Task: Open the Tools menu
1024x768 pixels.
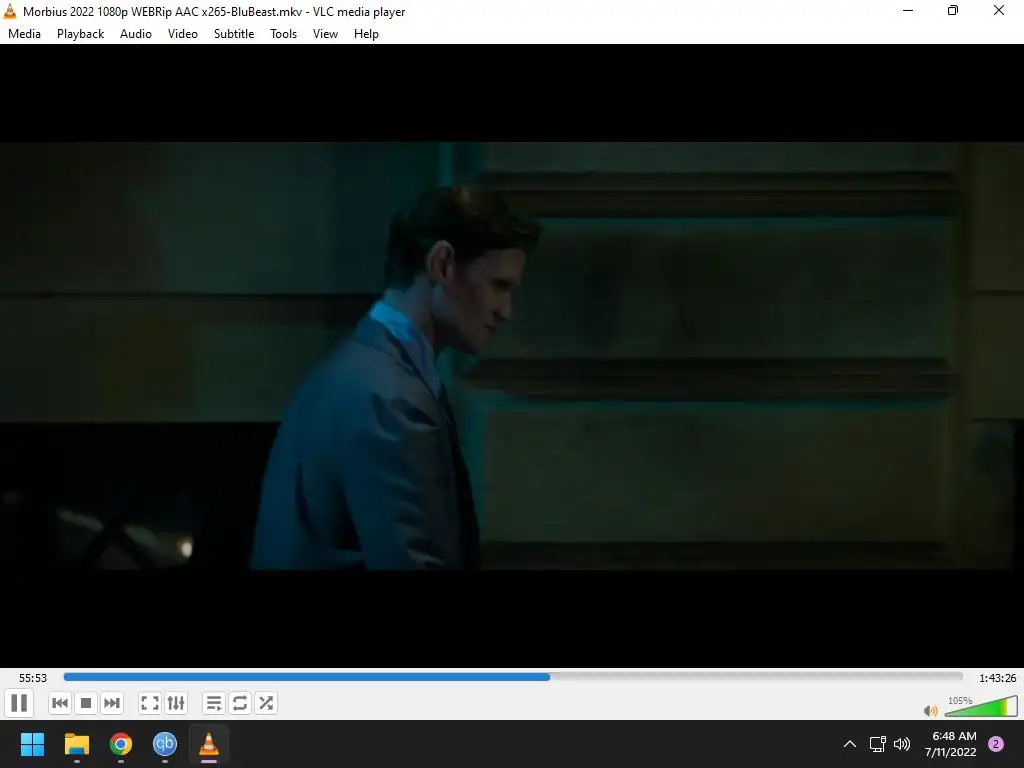Action: [283, 34]
